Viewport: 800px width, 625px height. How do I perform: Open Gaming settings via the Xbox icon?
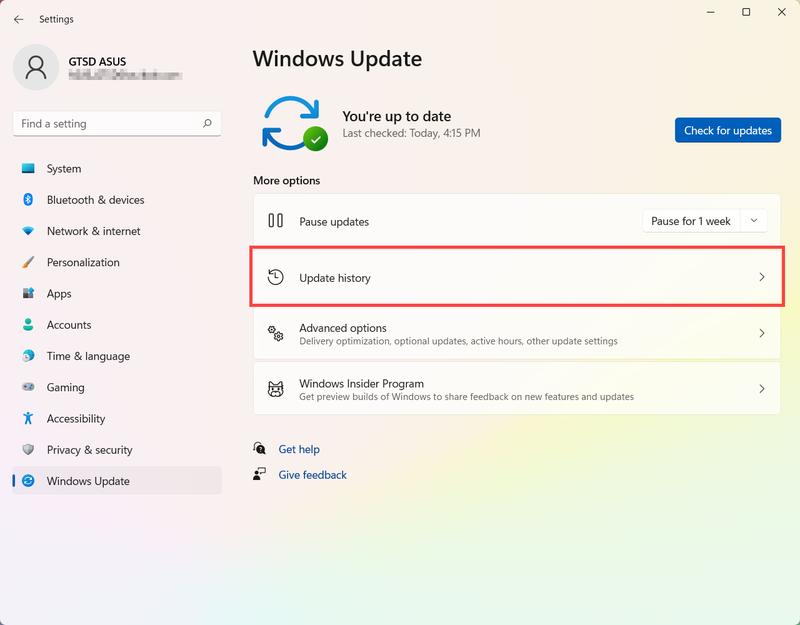(x=29, y=387)
